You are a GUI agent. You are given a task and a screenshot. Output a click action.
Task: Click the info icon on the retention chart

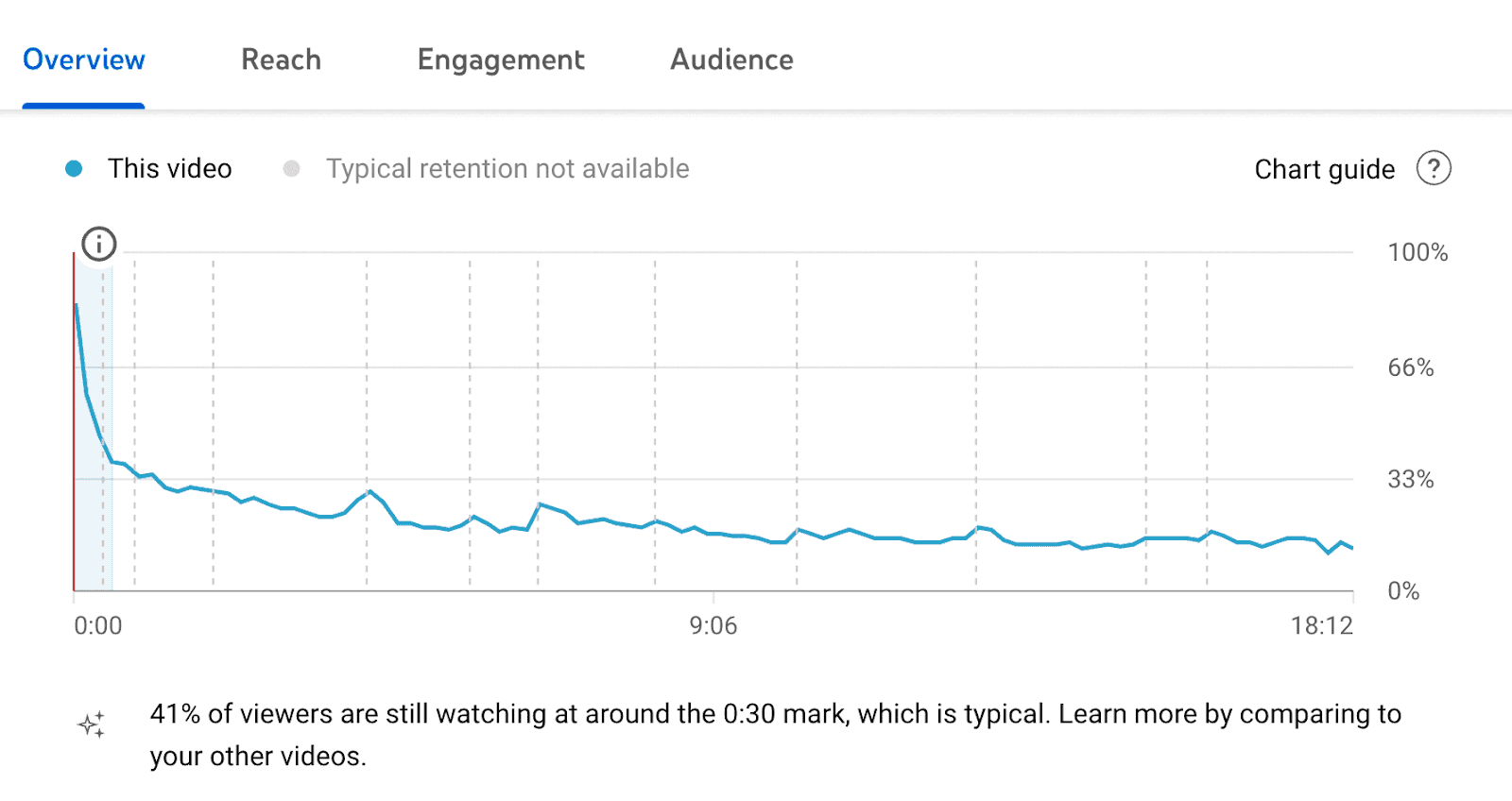coord(97,244)
